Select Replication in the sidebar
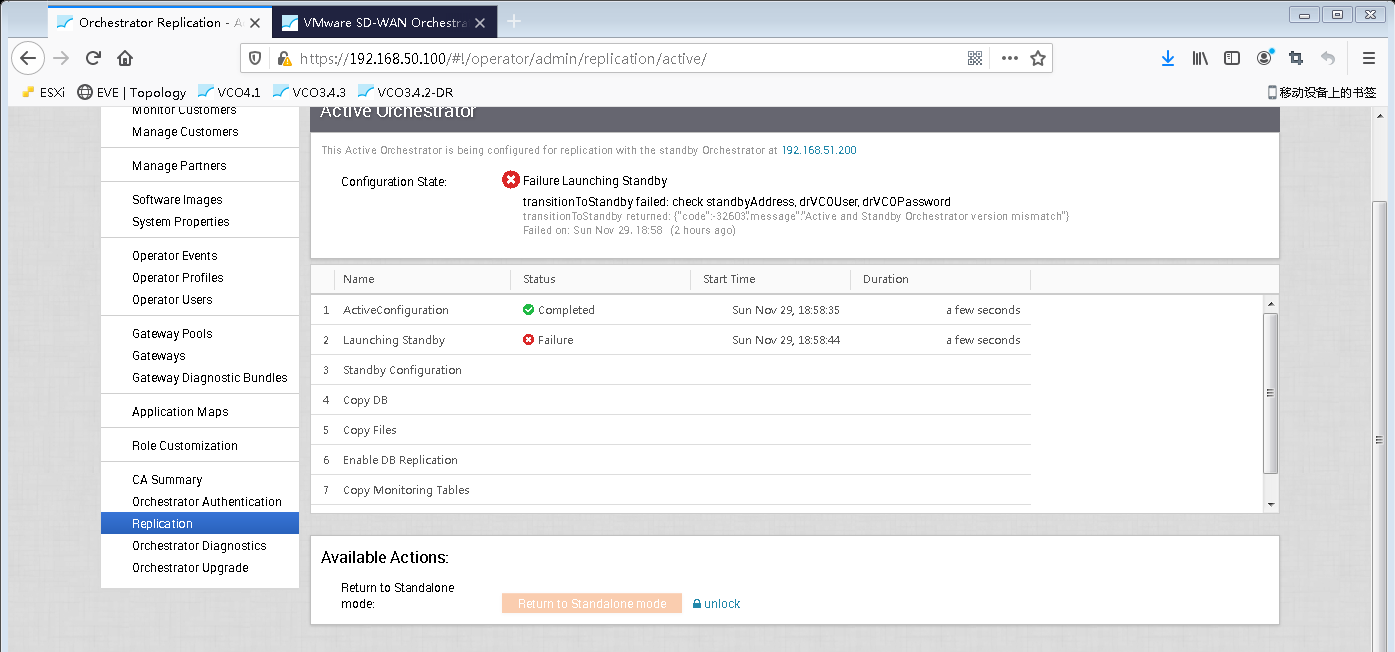Screen dimensions: 1395x652 coord(200,524)
